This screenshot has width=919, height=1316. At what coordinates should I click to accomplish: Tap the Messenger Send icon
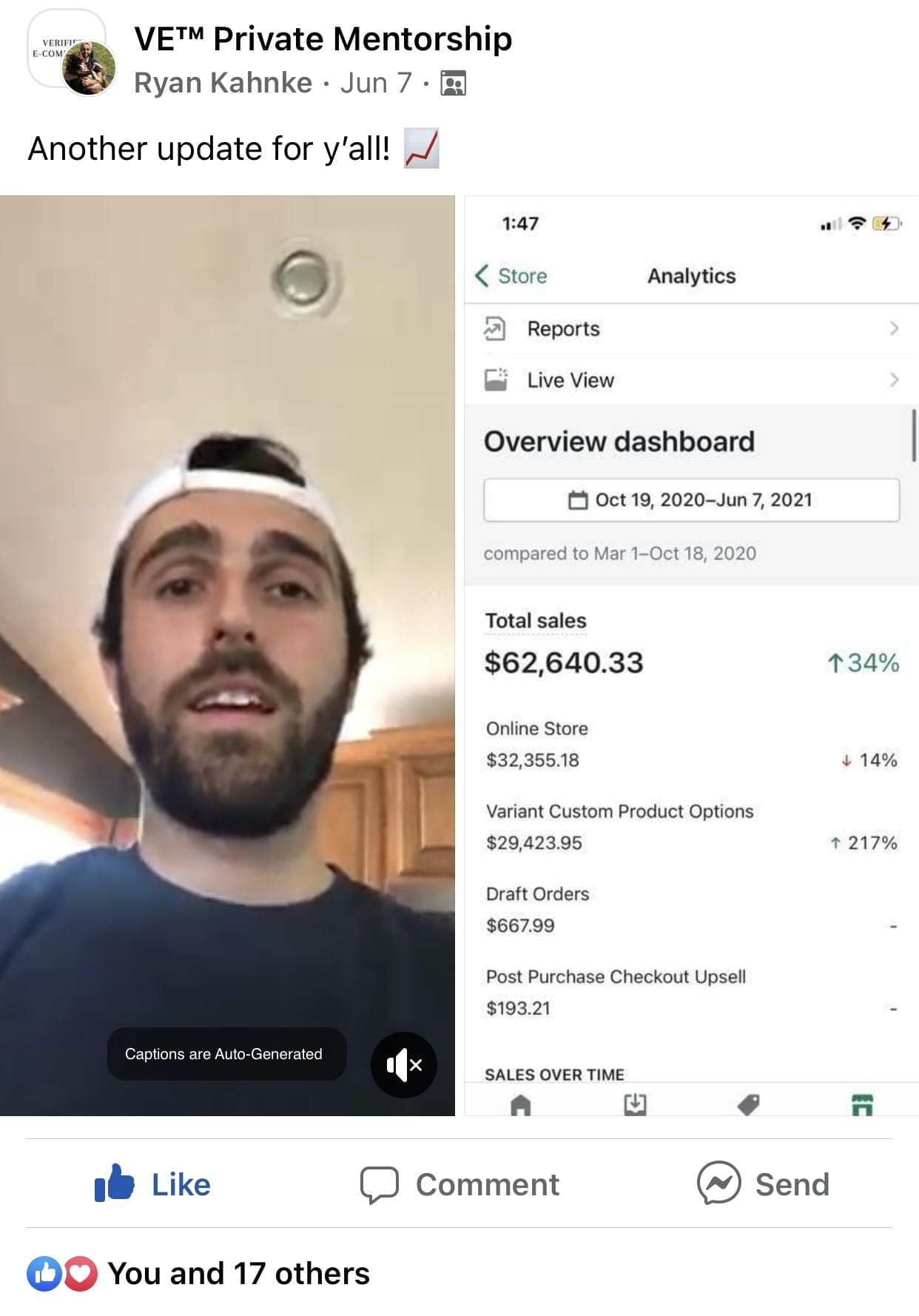pos(718,1183)
